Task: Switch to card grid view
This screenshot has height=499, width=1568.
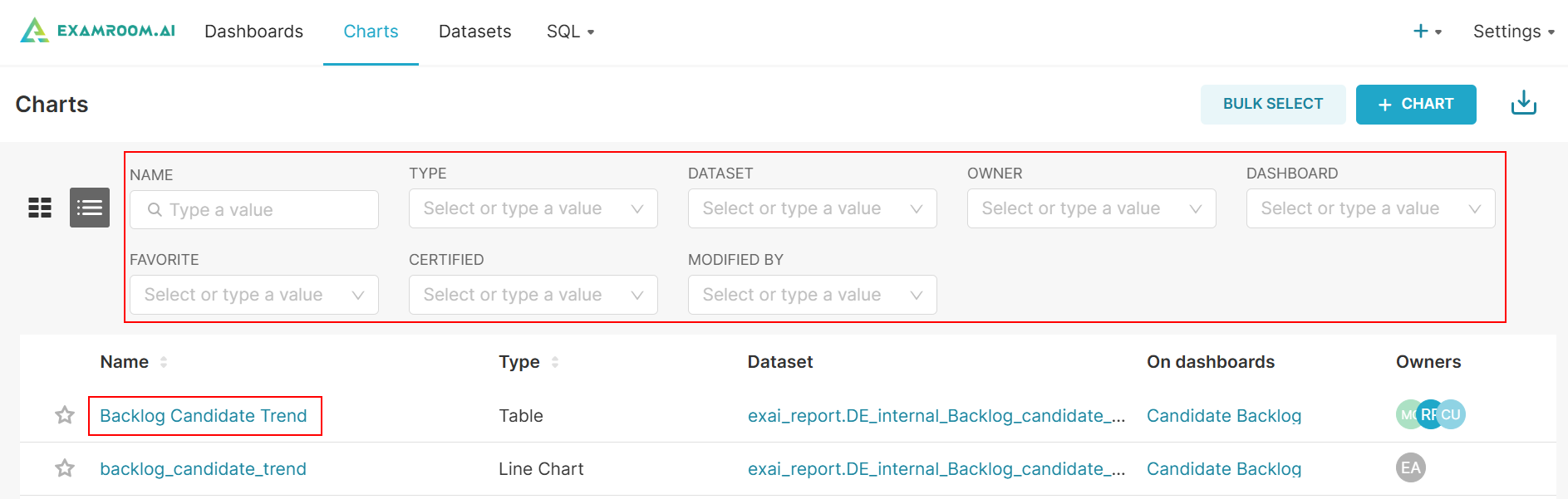Action: [40, 208]
